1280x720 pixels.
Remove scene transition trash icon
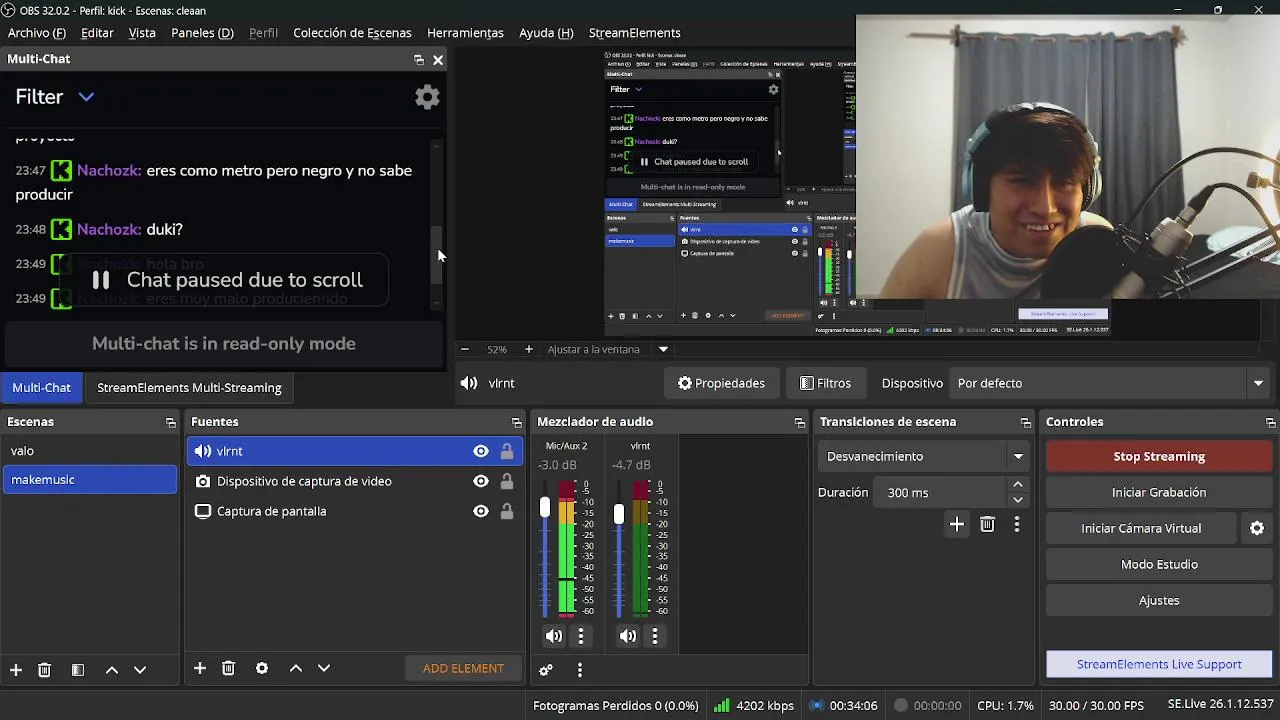point(987,524)
